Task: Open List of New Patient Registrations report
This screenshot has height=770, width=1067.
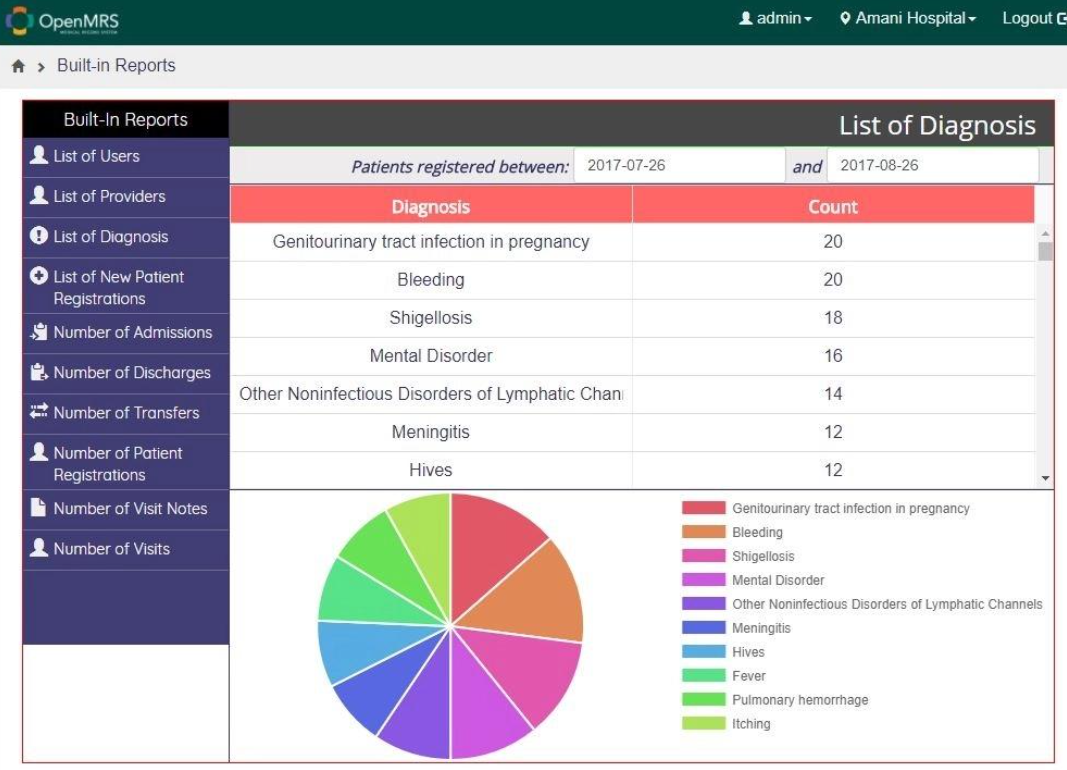Action: pos(126,286)
